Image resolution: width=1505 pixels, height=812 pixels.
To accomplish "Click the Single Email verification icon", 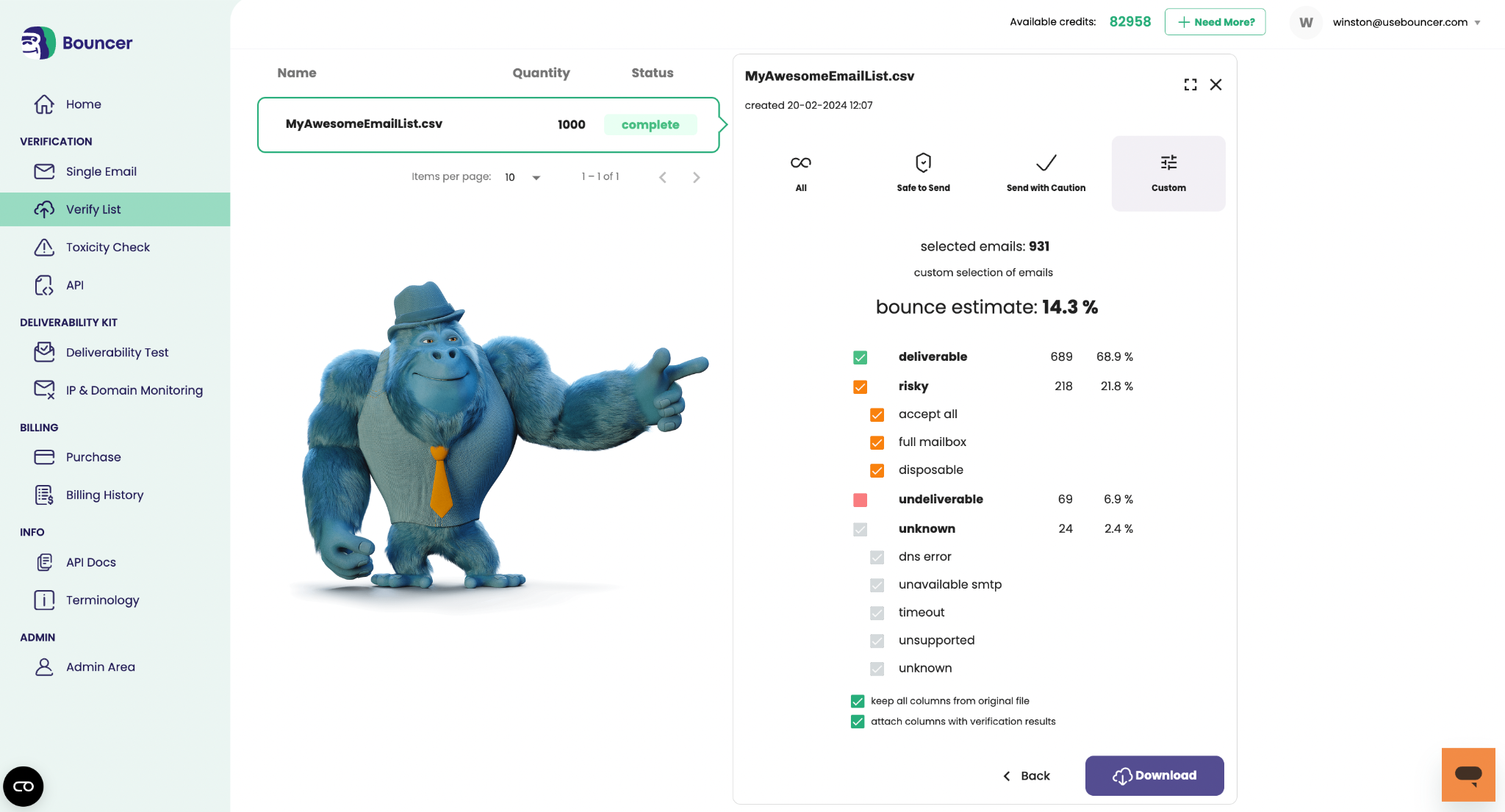I will (44, 171).
